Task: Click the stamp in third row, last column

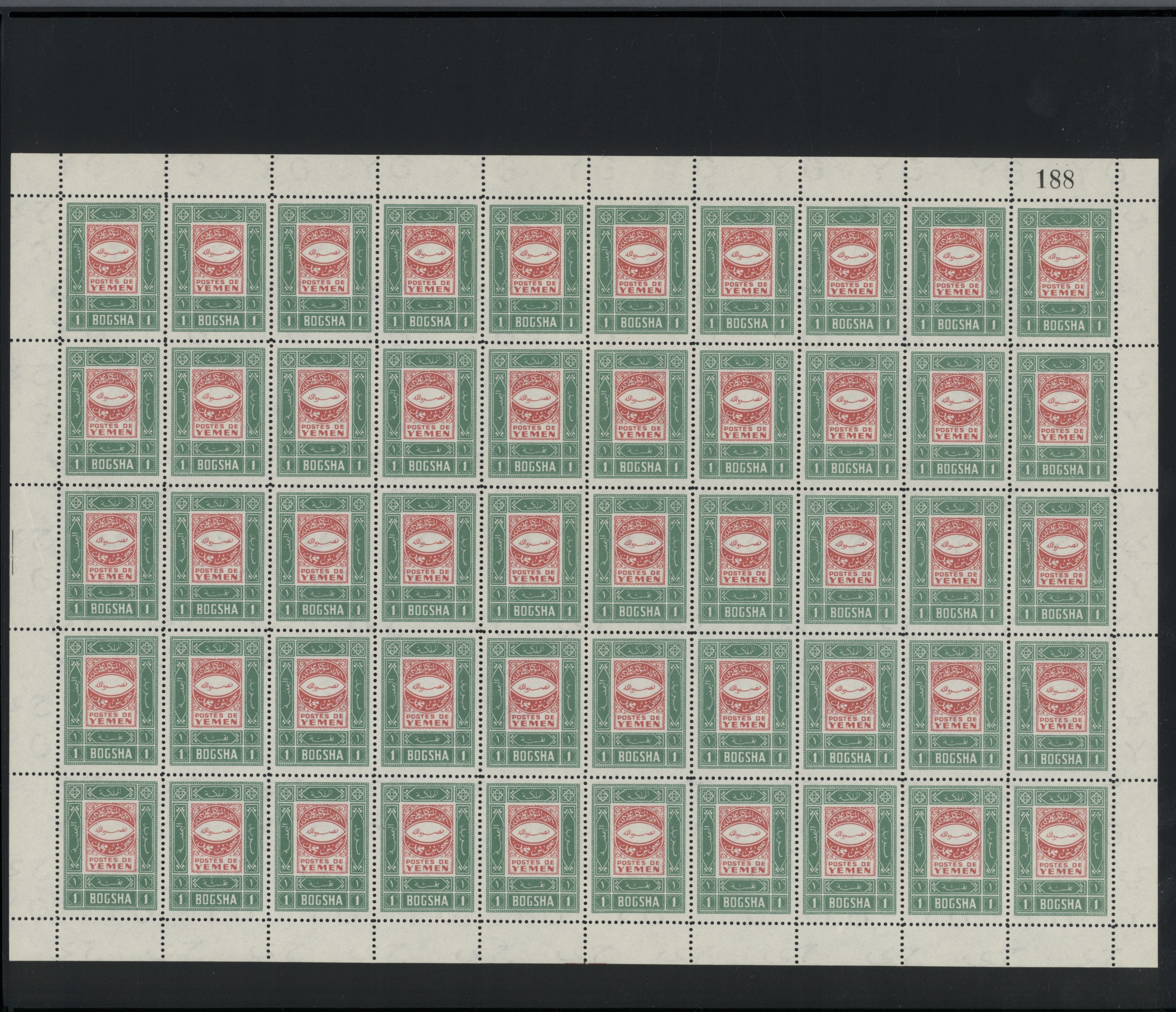Action: click(1062, 561)
